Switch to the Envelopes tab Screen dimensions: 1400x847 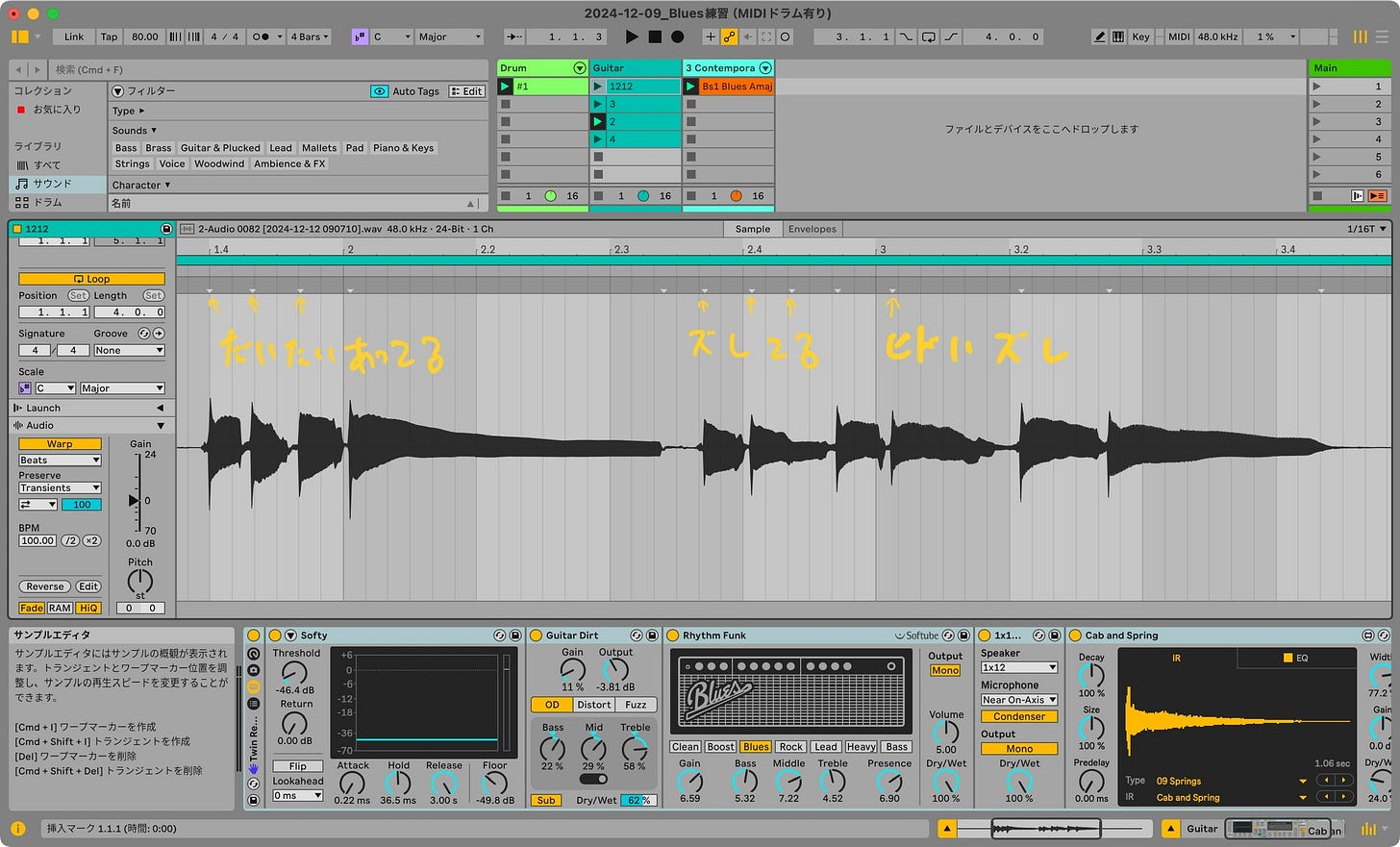coord(812,229)
